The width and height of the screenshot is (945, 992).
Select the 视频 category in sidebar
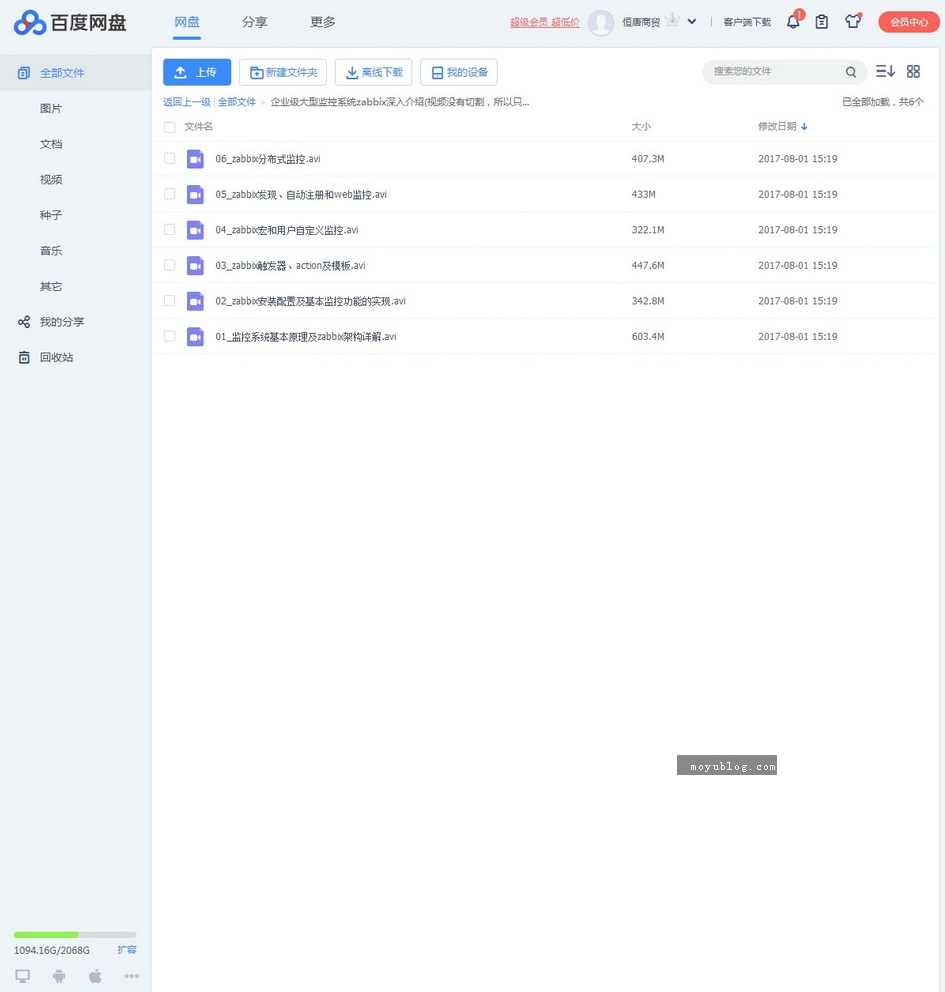51,179
